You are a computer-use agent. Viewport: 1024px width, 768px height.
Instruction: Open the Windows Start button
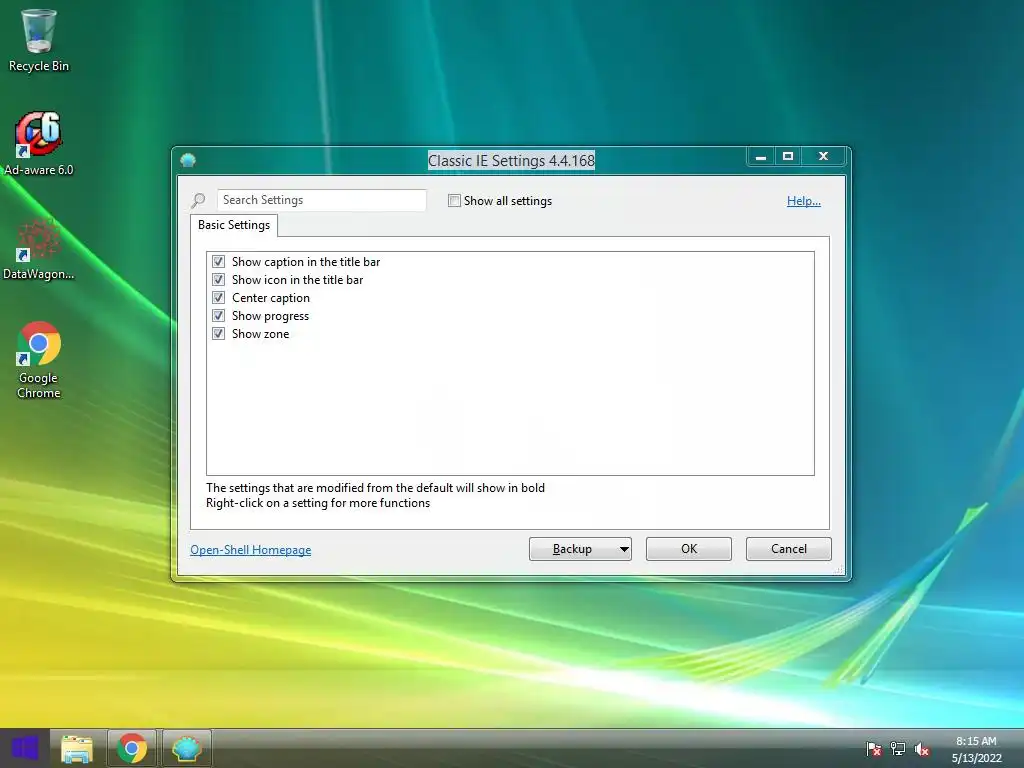(25, 748)
